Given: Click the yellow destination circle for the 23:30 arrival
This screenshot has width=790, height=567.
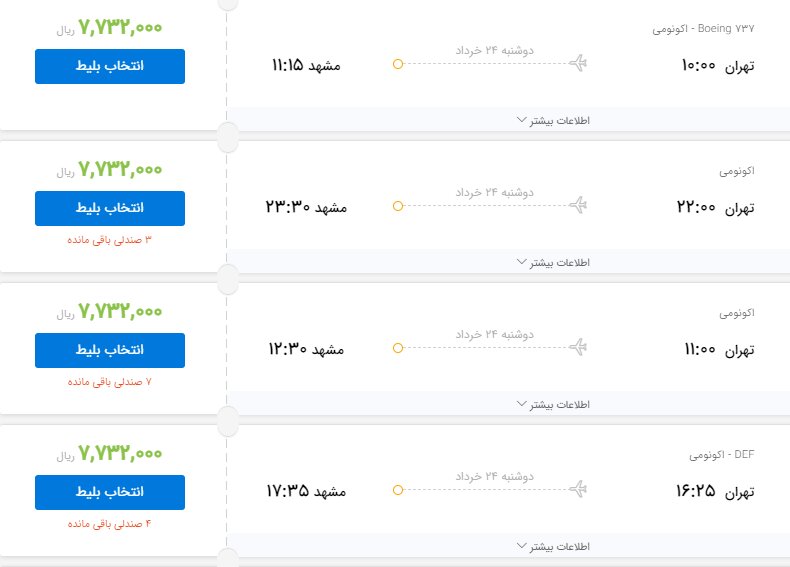Looking at the screenshot, I should click(x=398, y=206).
